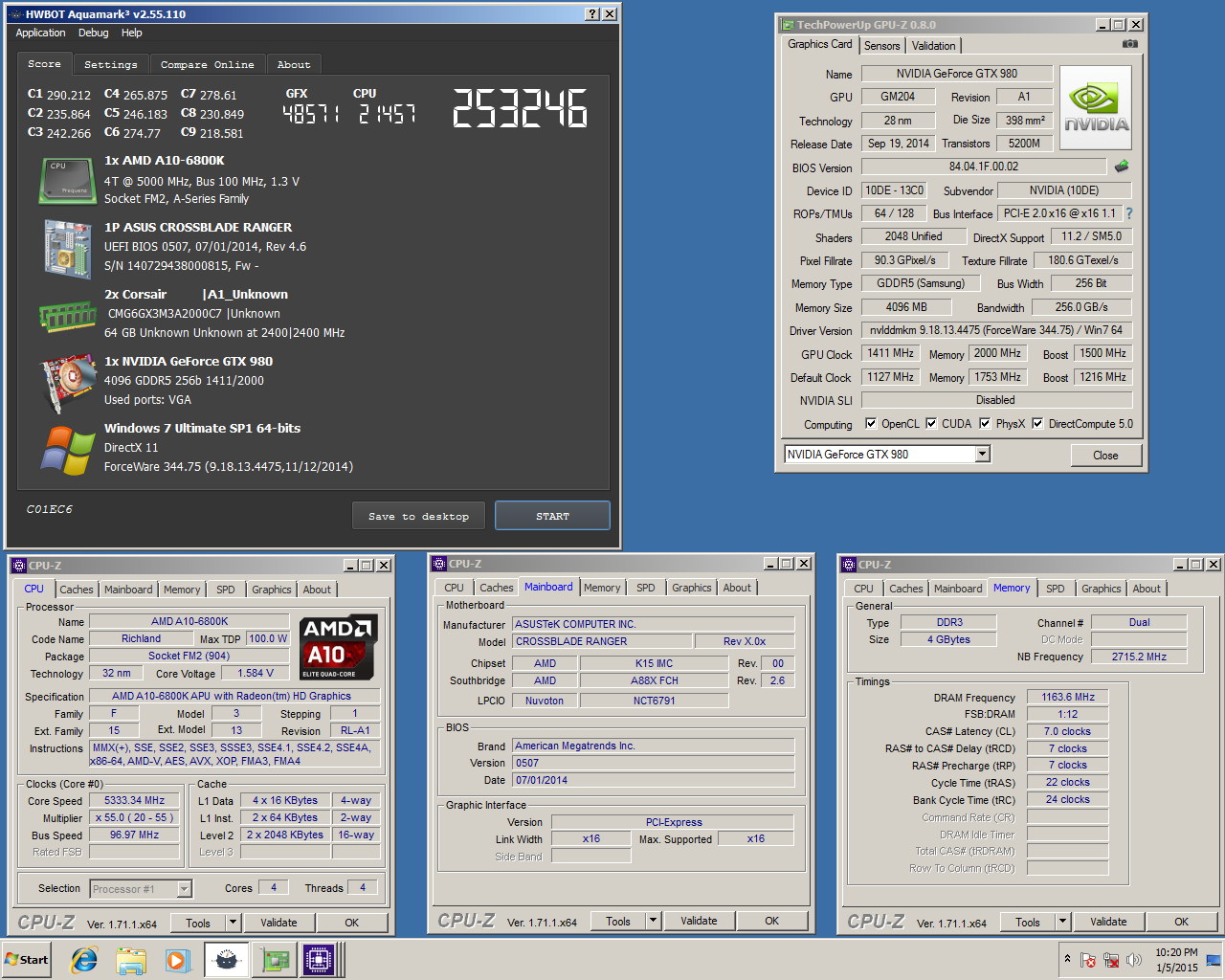Click the total score 253246
This screenshot has height=980, width=1225.
tap(520, 108)
